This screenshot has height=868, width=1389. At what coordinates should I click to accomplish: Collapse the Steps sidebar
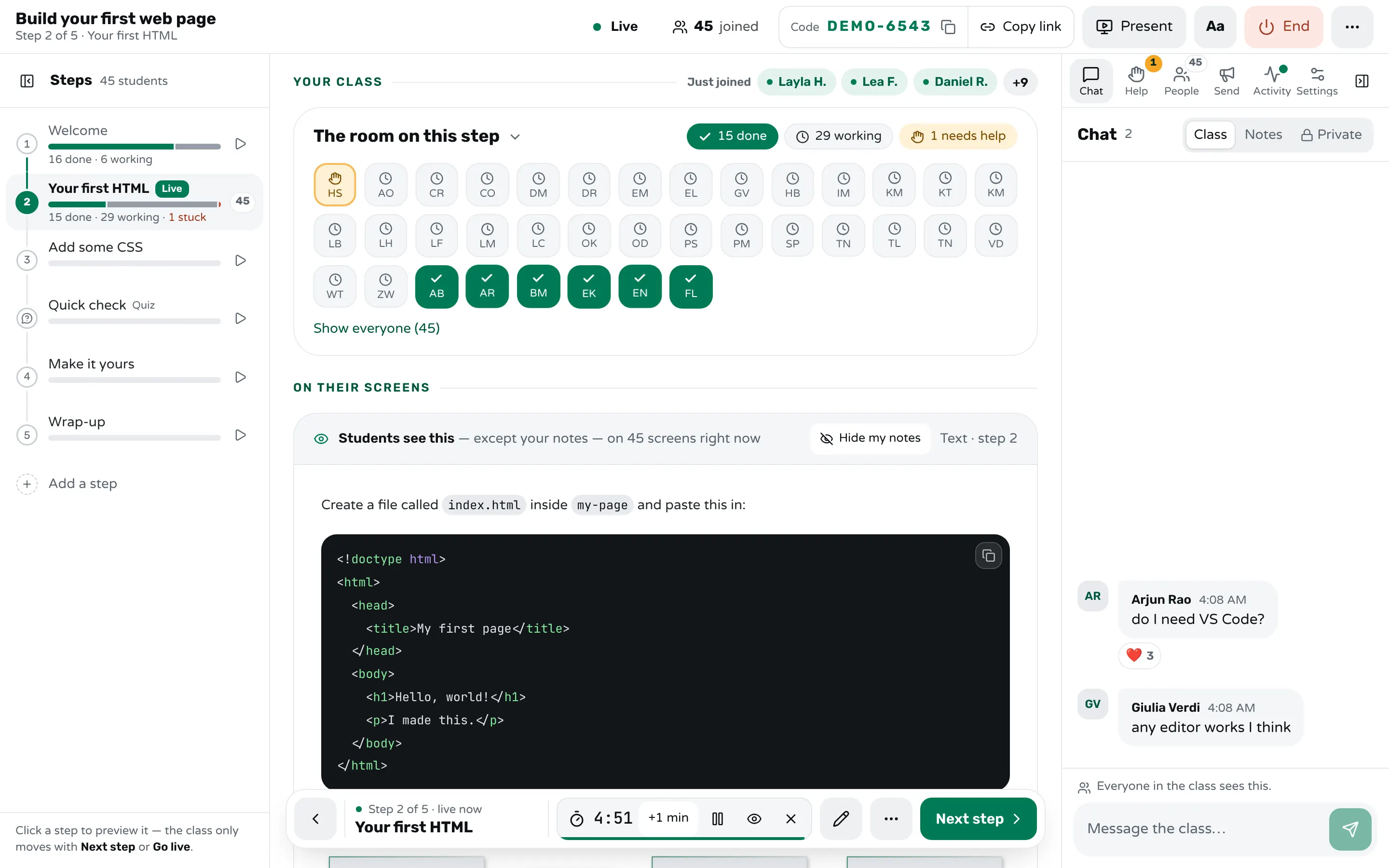[x=27, y=81]
